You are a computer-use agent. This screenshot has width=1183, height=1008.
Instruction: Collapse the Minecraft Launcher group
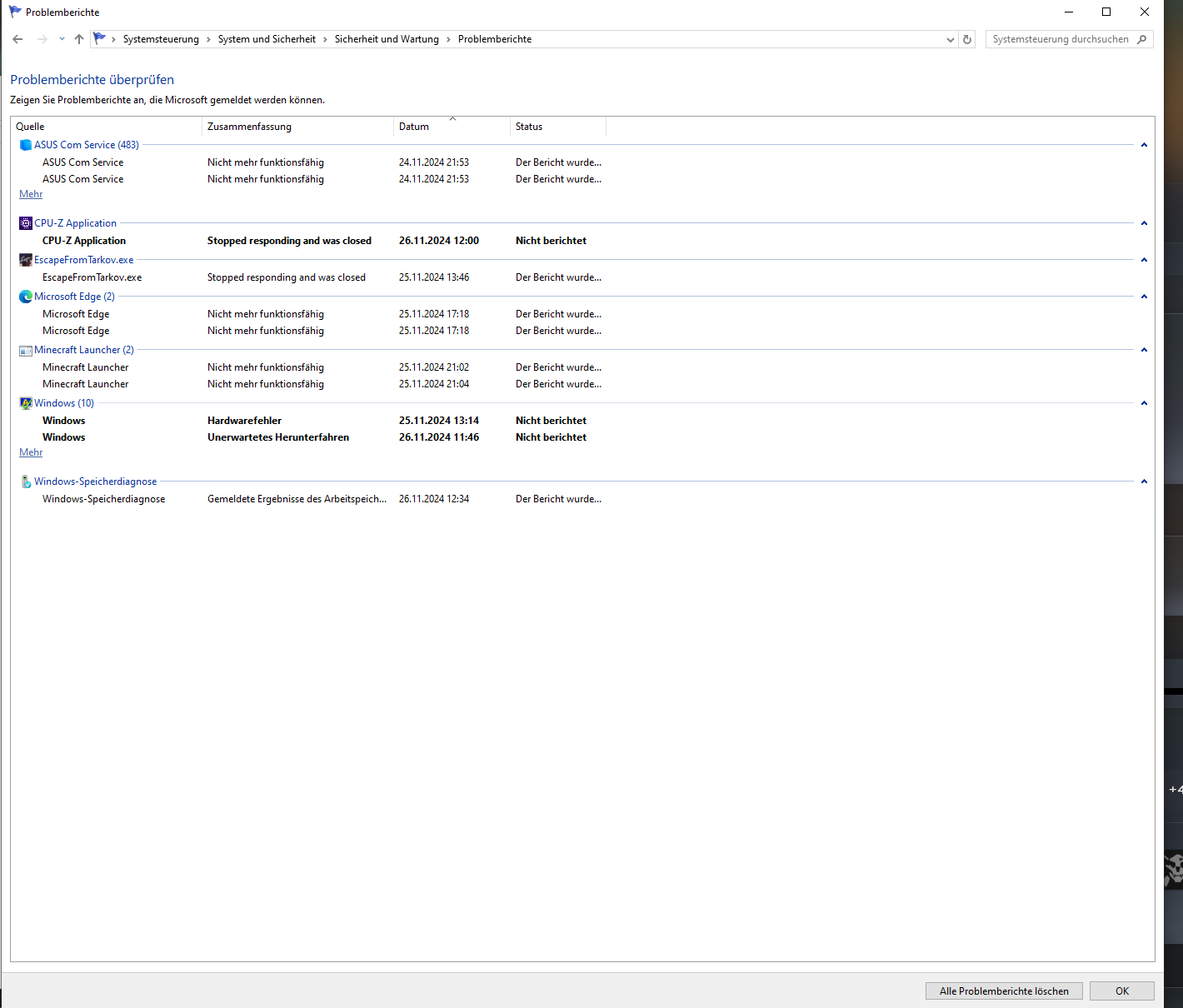tap(1144, 350)
